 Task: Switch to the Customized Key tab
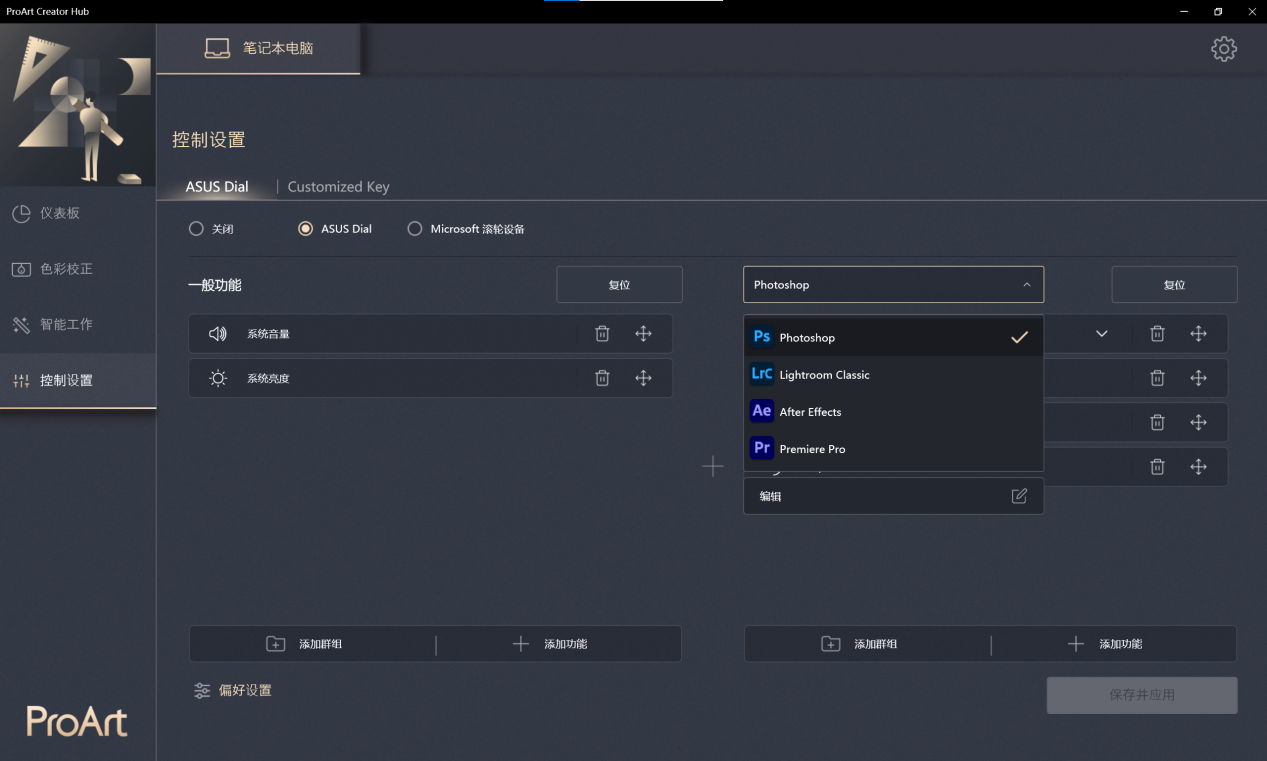(339, 187)
